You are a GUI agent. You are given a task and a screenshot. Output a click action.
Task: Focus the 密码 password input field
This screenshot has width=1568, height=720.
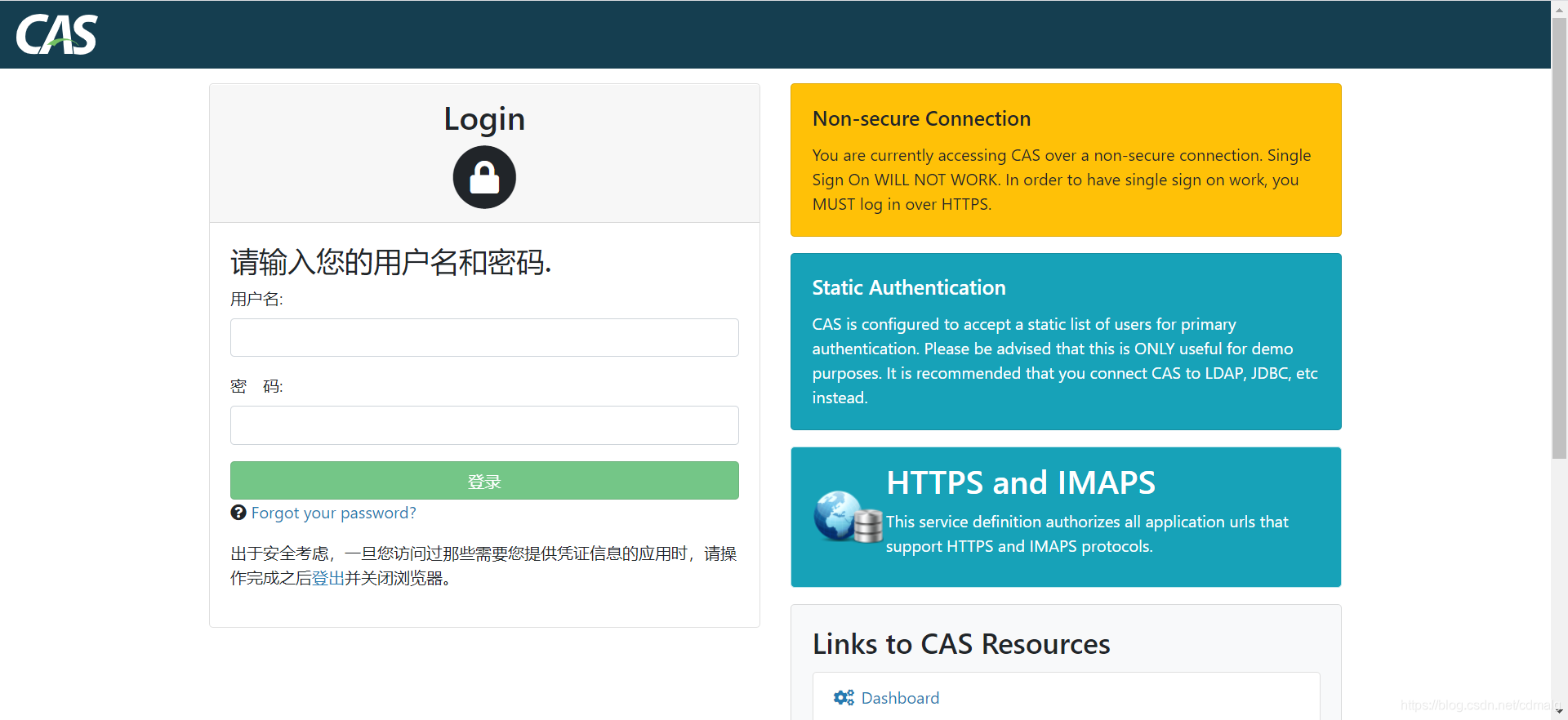click(x=484, y=425)
